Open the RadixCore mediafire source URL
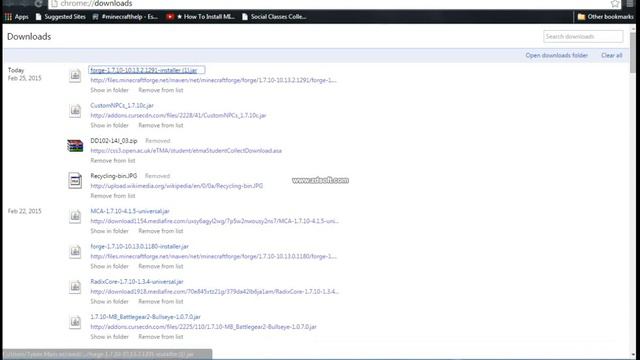 coord(215,291)
